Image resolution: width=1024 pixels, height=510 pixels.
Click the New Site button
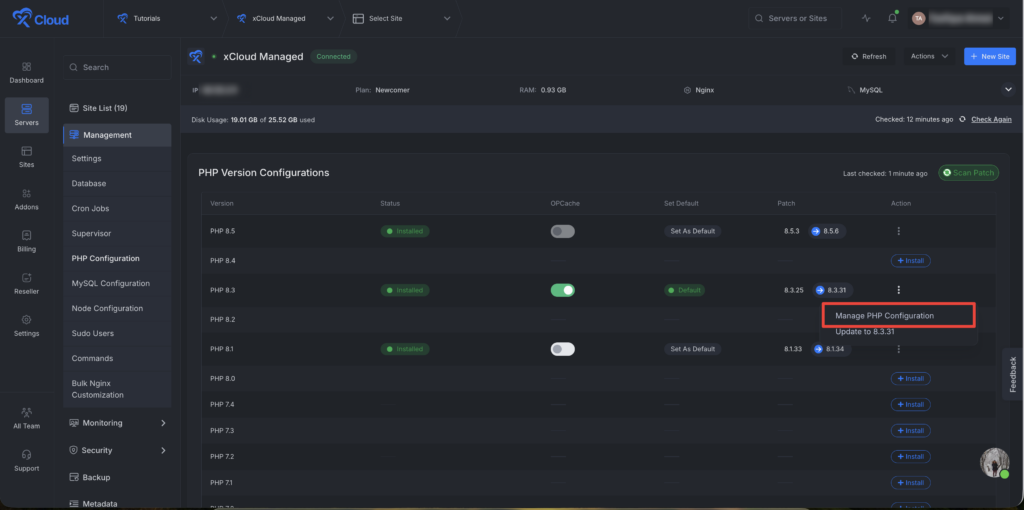point(990,56)
